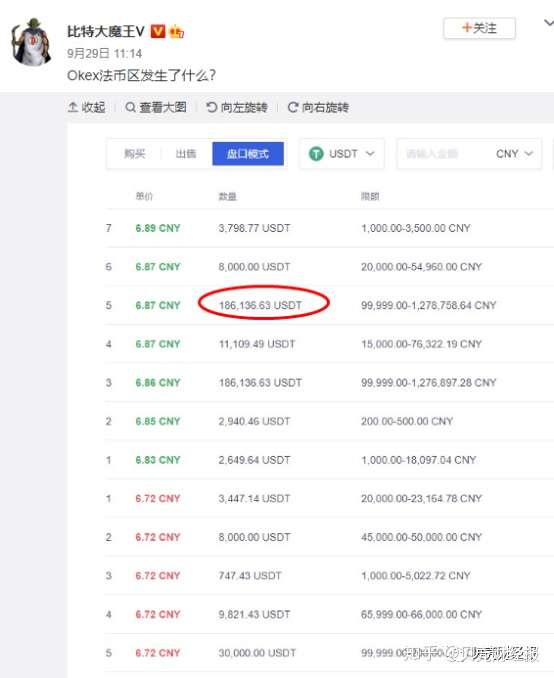The width and height of the screenshot is (554, 678).
Task: Rotate image left with 向左旋转
Action: [237, 107]
